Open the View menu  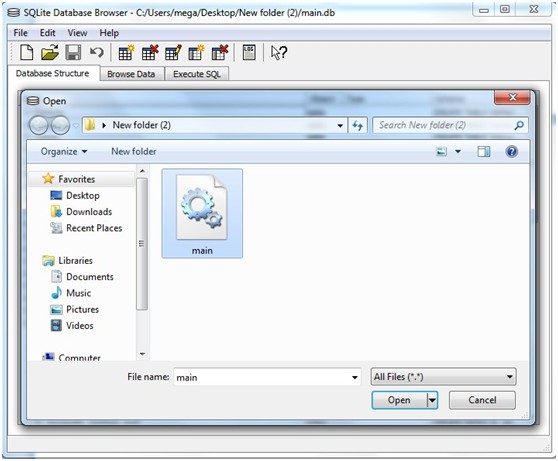pos(77,33)
